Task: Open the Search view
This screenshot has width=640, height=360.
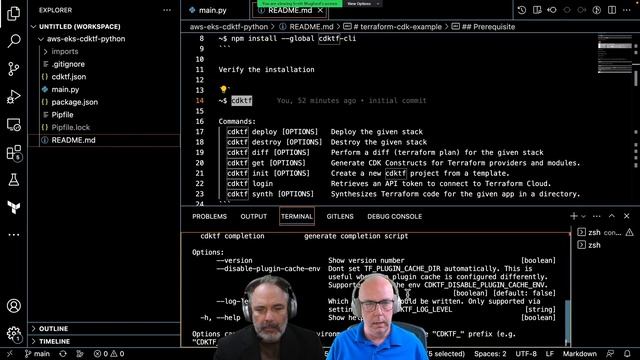Action: point(13,41)
